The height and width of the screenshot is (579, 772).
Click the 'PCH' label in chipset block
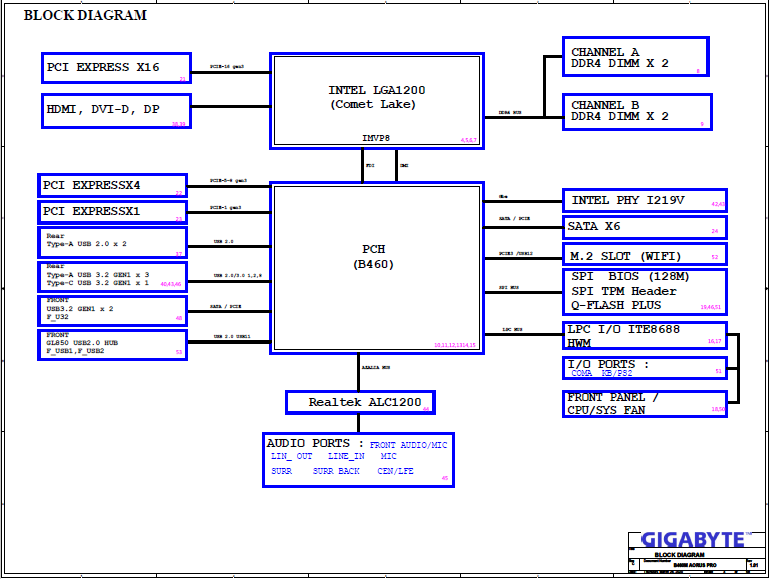click(374, 249)
